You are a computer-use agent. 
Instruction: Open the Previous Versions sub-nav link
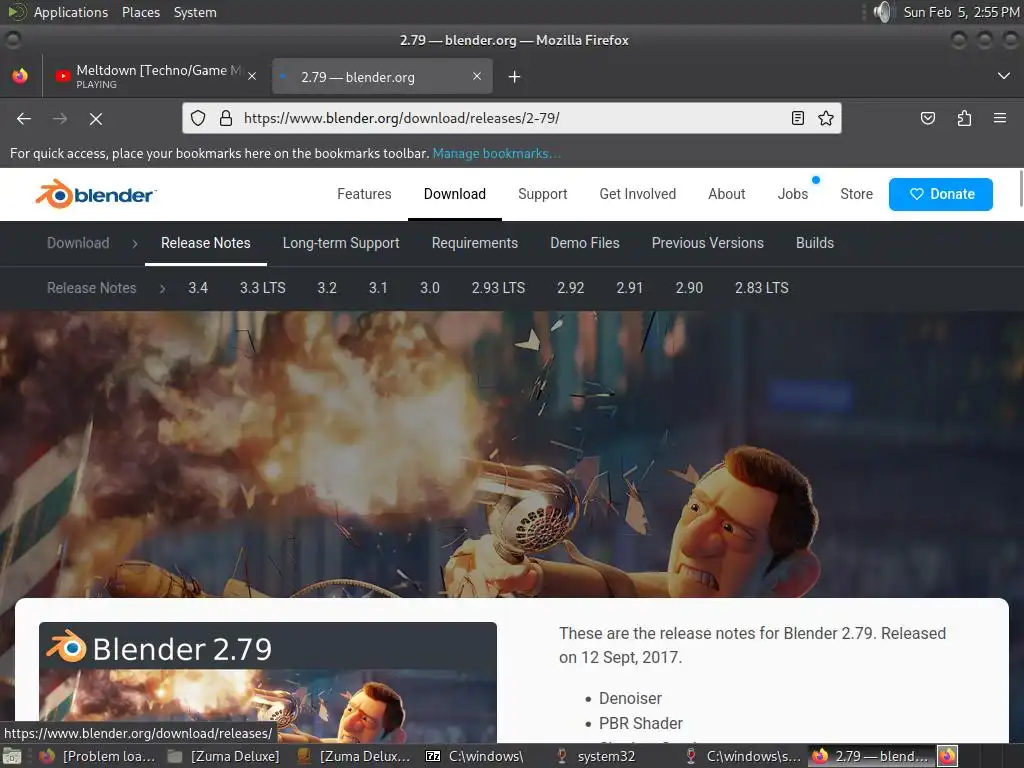[x=707, y=243]
